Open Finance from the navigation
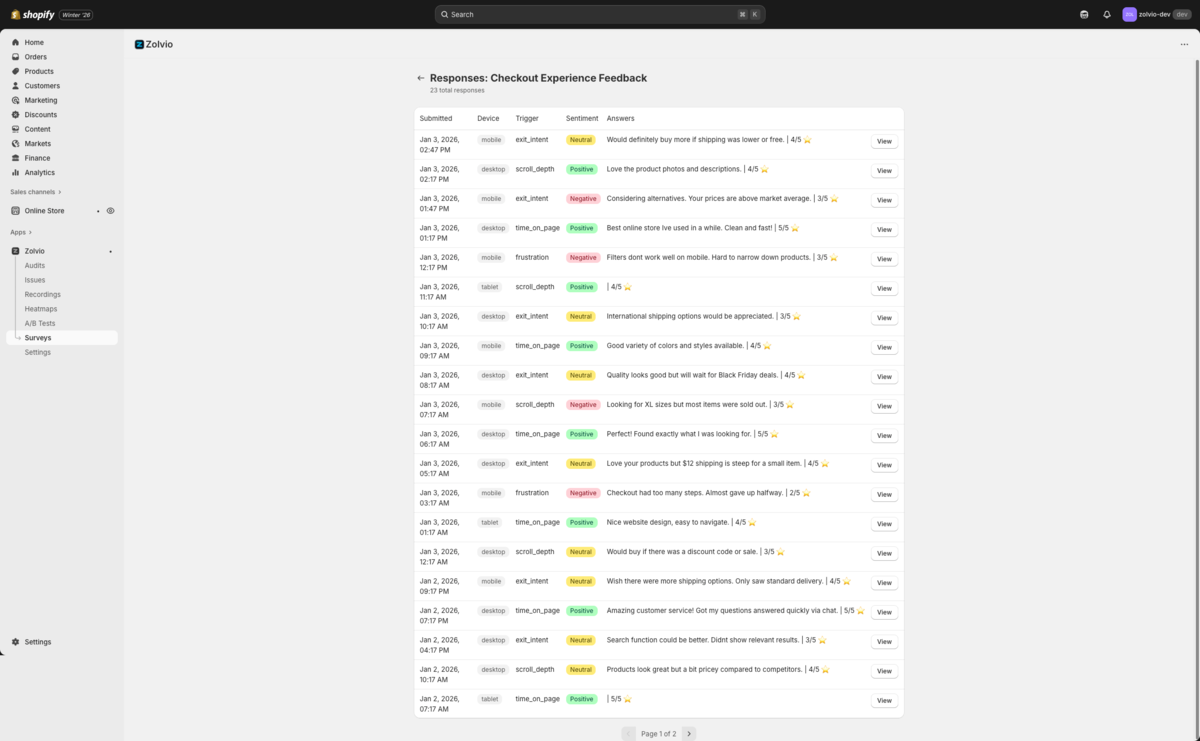 click(x=36, y=157)
